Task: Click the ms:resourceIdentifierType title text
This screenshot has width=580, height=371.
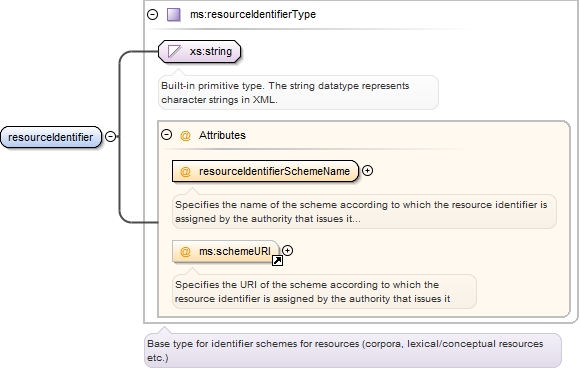Action: [x=253, y=14]
